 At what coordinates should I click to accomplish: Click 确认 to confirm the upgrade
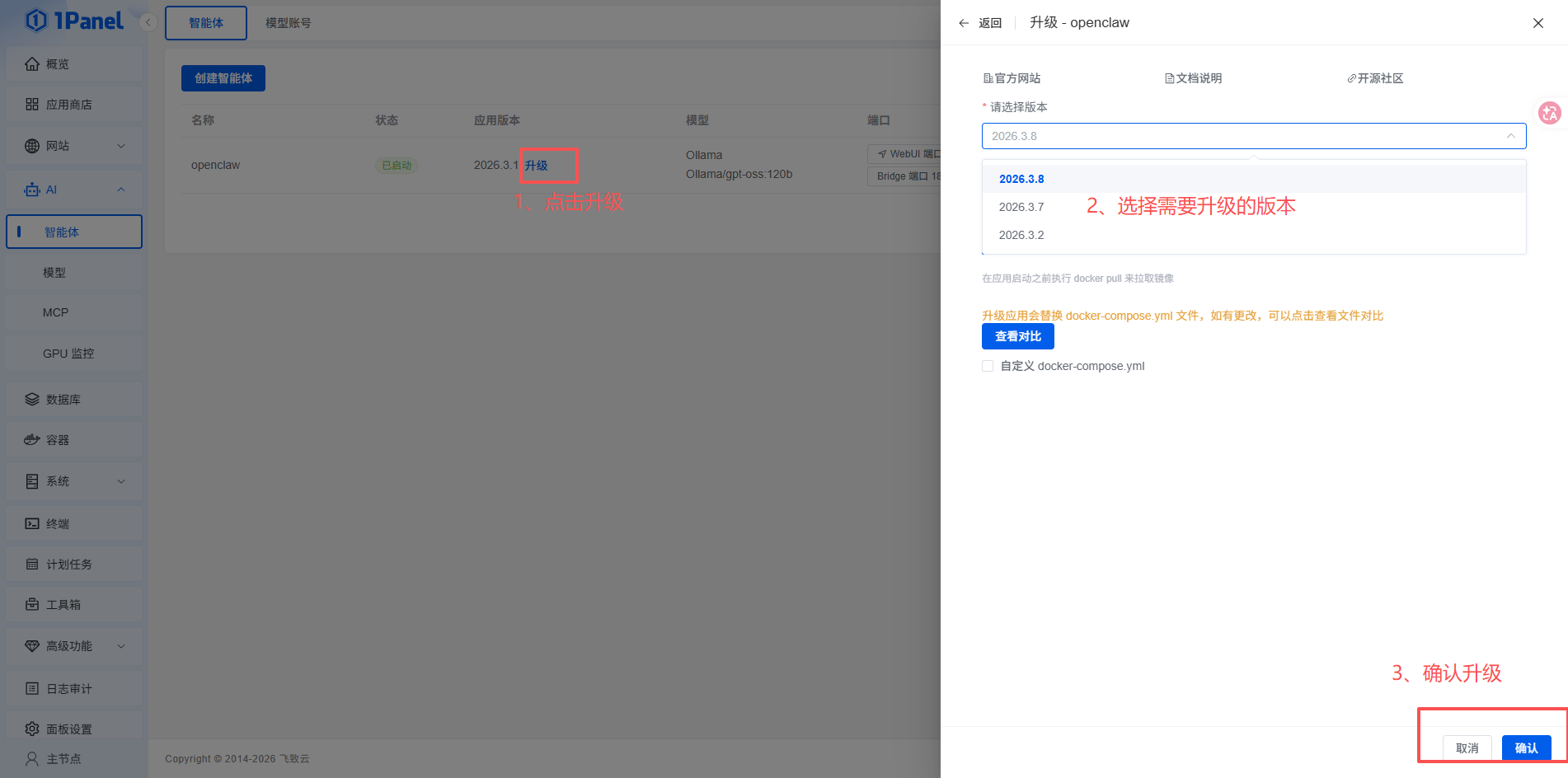pos(1526,748)
